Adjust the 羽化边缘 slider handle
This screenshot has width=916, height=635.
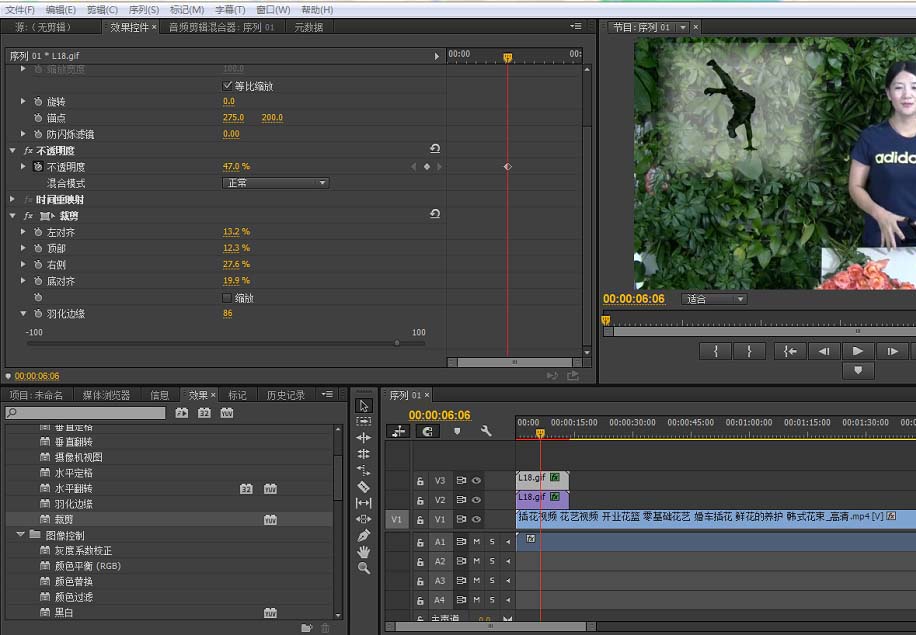397,343
